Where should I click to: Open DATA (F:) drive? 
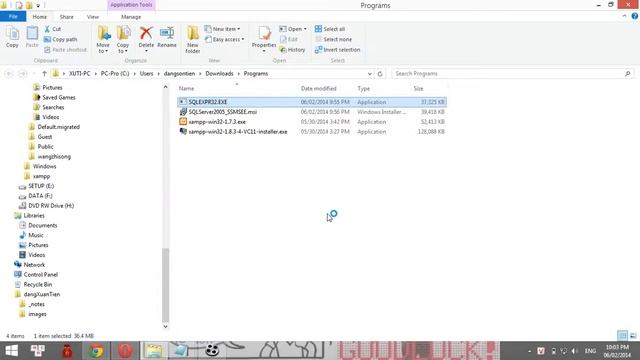pyautogui.click(x=40, y=196)
